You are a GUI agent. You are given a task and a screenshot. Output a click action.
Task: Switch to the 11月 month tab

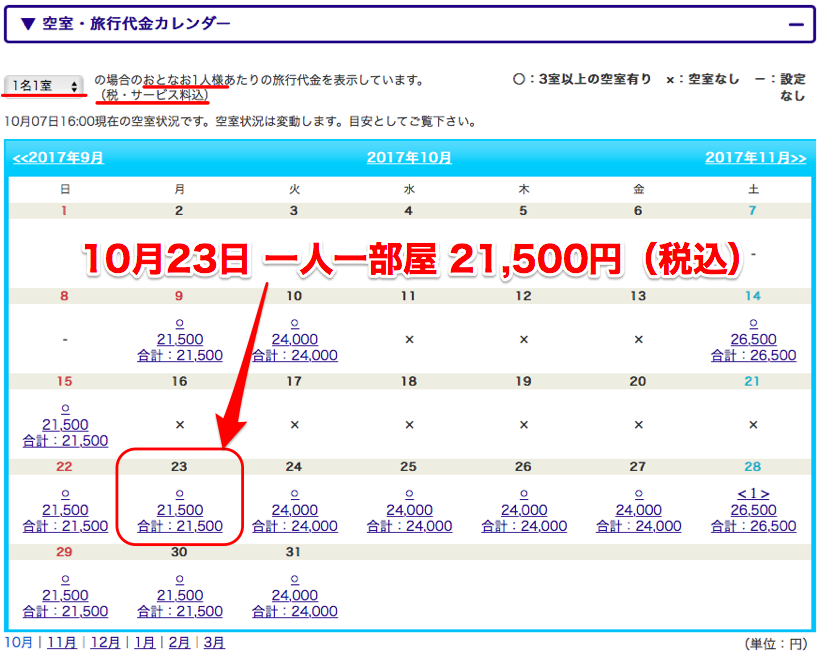click(62, 642)
